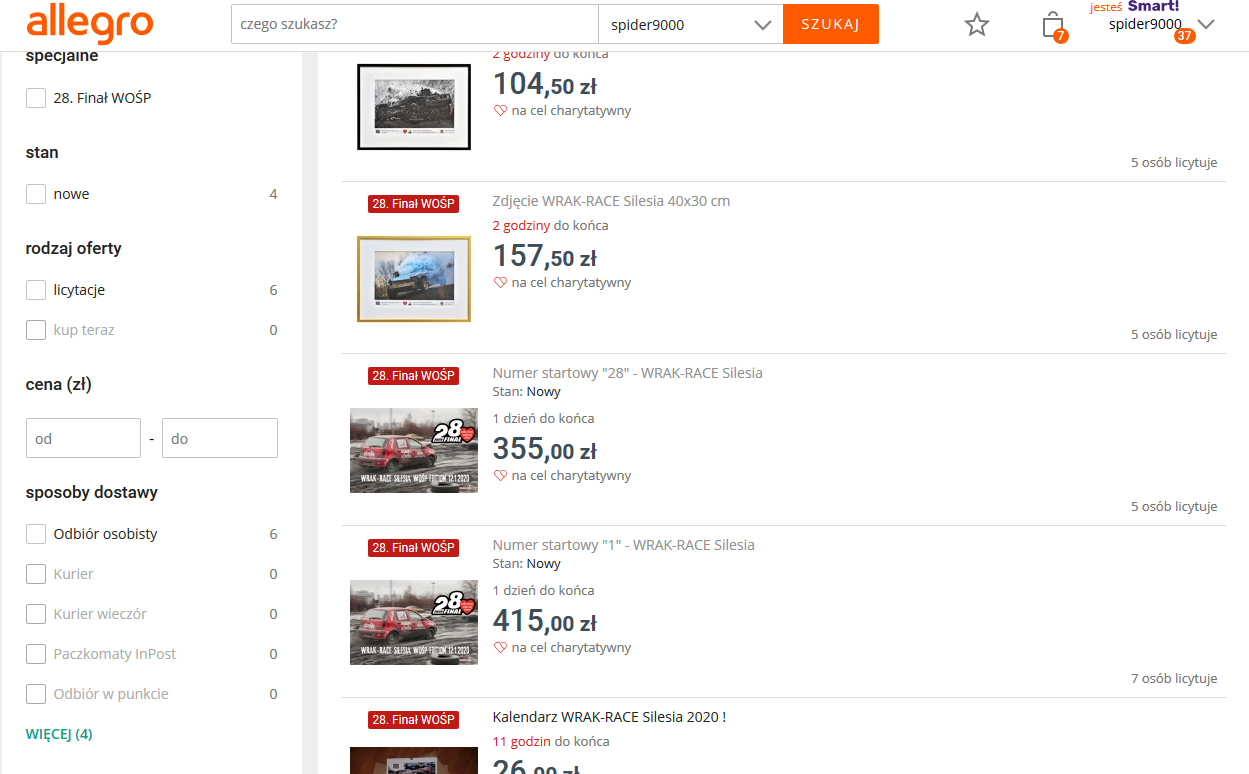Select Odbiór osobisty delivery checkbox
1249x774 pixels.
click(36, 534)
